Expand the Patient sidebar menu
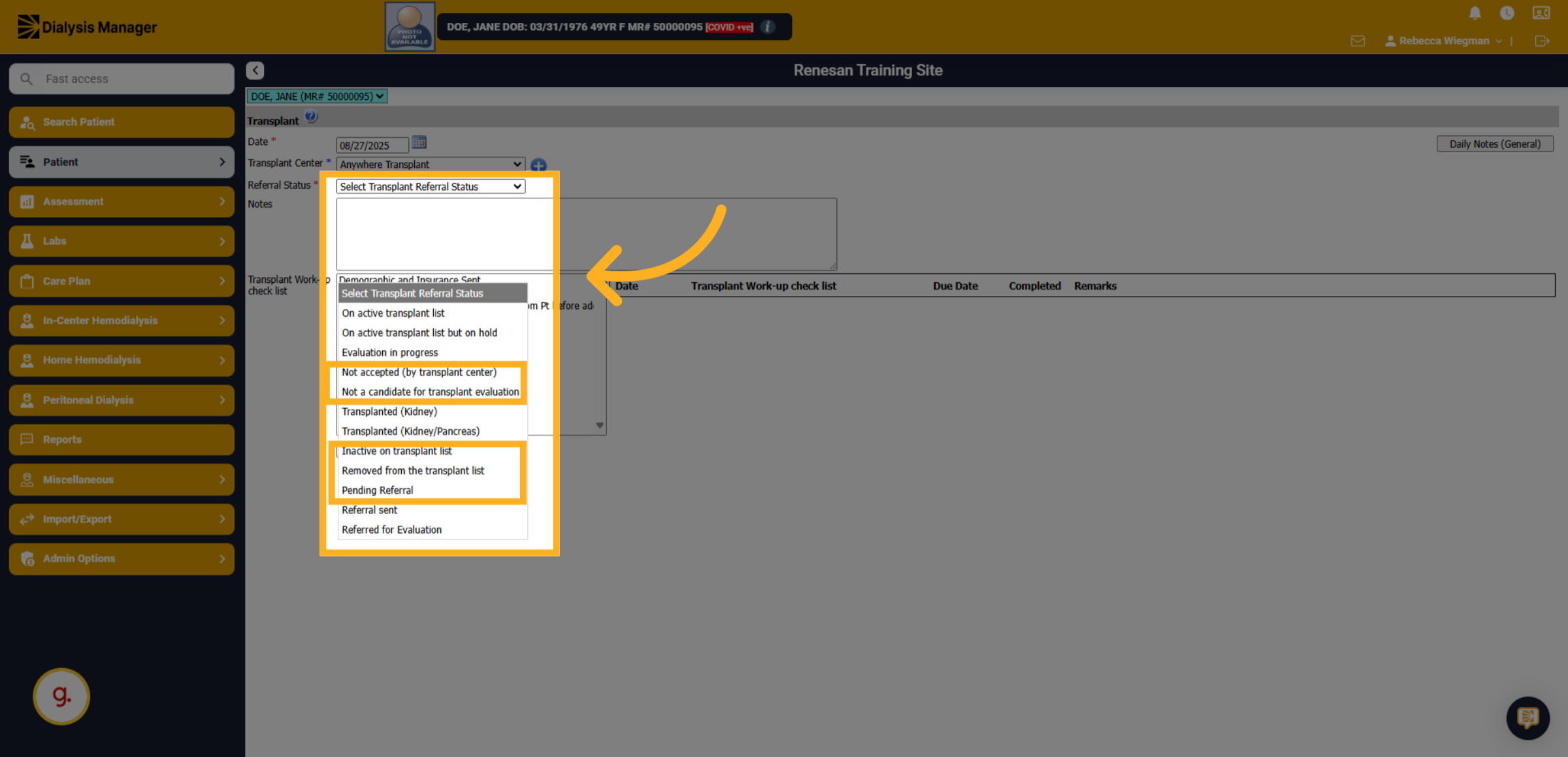1568x757 pixels. (x=122, y=162)
